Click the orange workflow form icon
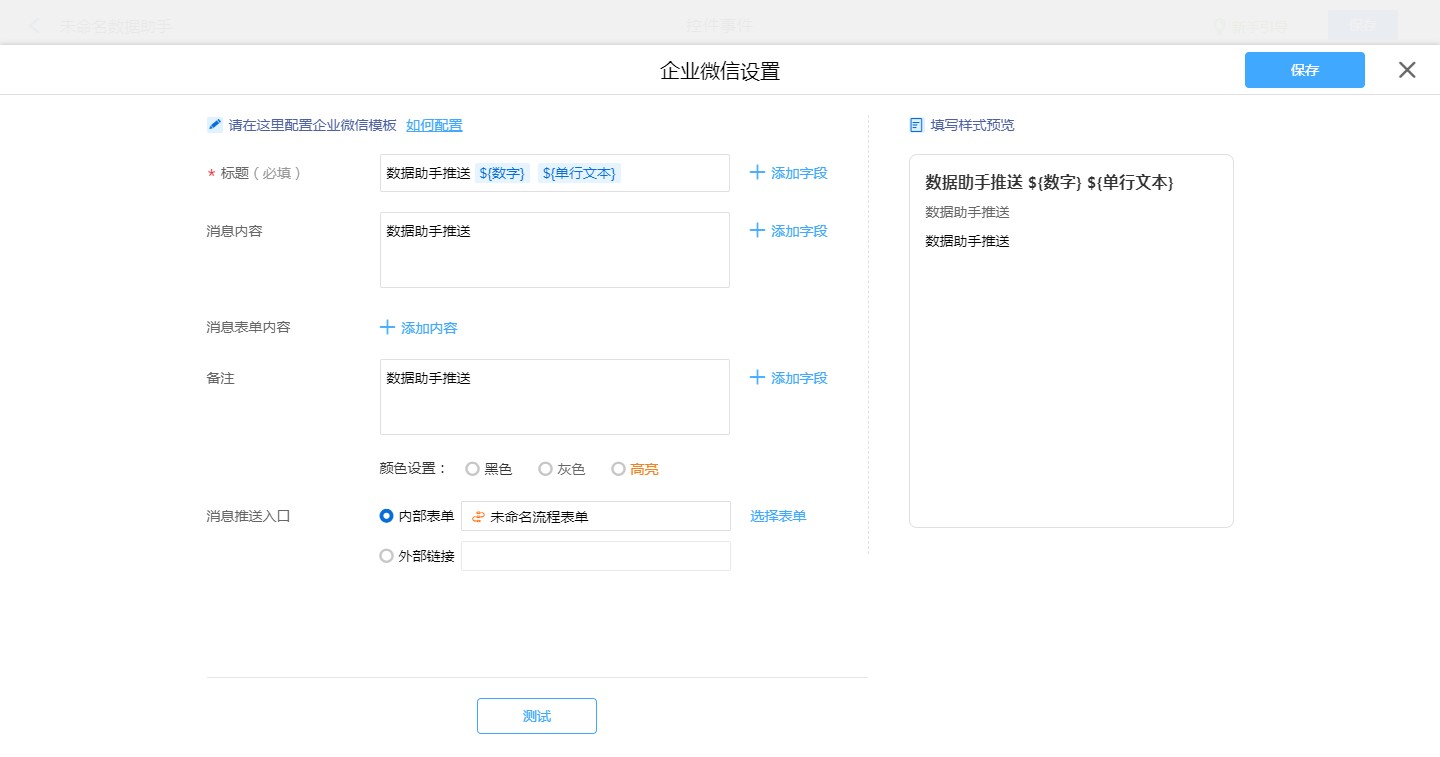The image size is (1440, 757). pyautogui.click(x=478, y=517)
